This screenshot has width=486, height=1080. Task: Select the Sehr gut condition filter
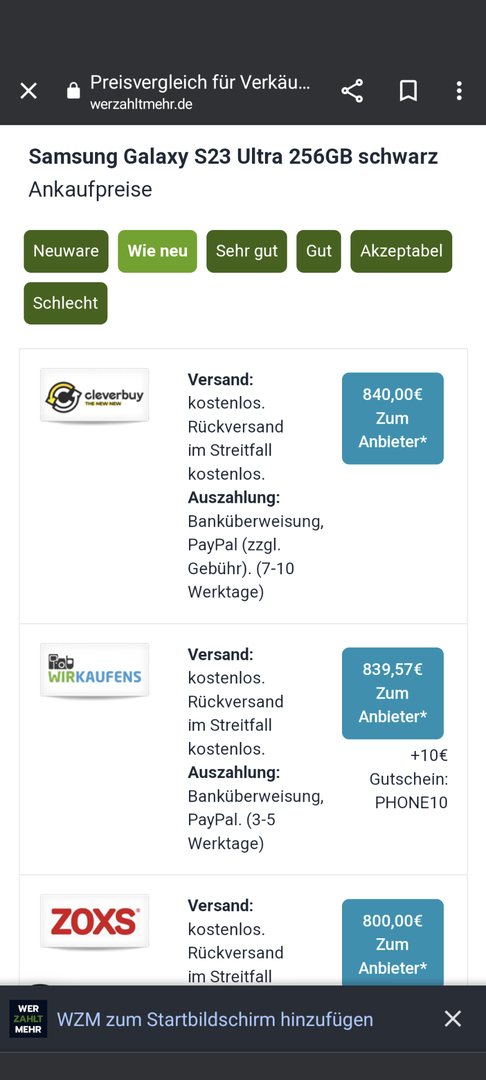(x=246, y=251)
